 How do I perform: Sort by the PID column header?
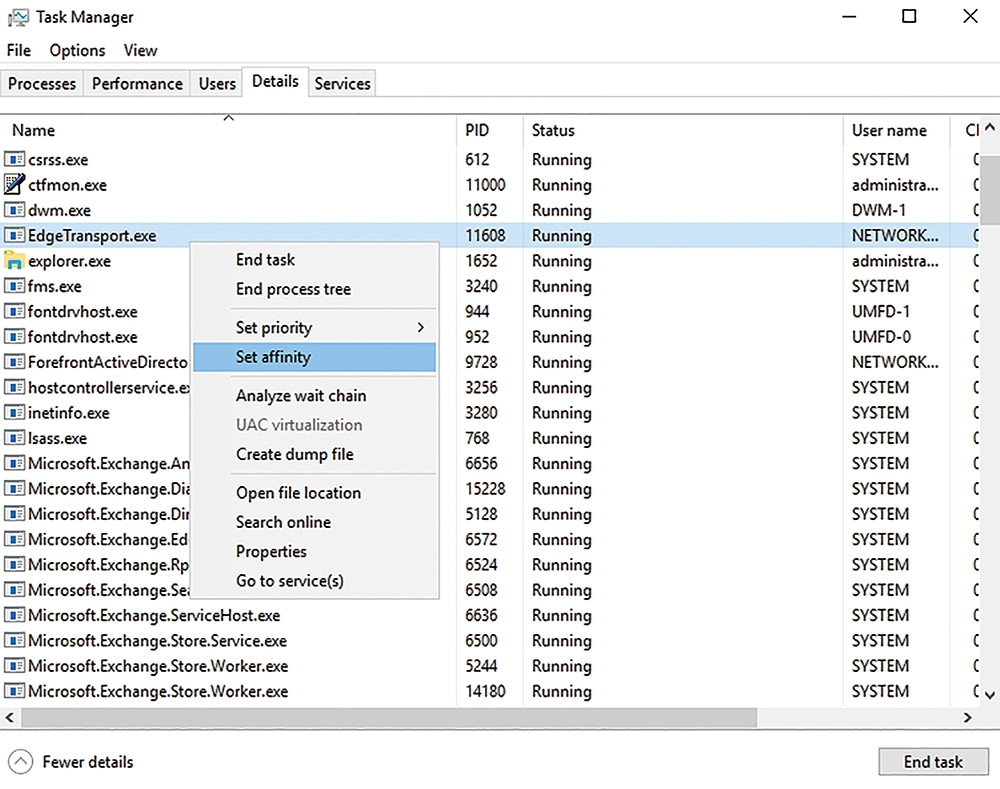click(490, 130)
